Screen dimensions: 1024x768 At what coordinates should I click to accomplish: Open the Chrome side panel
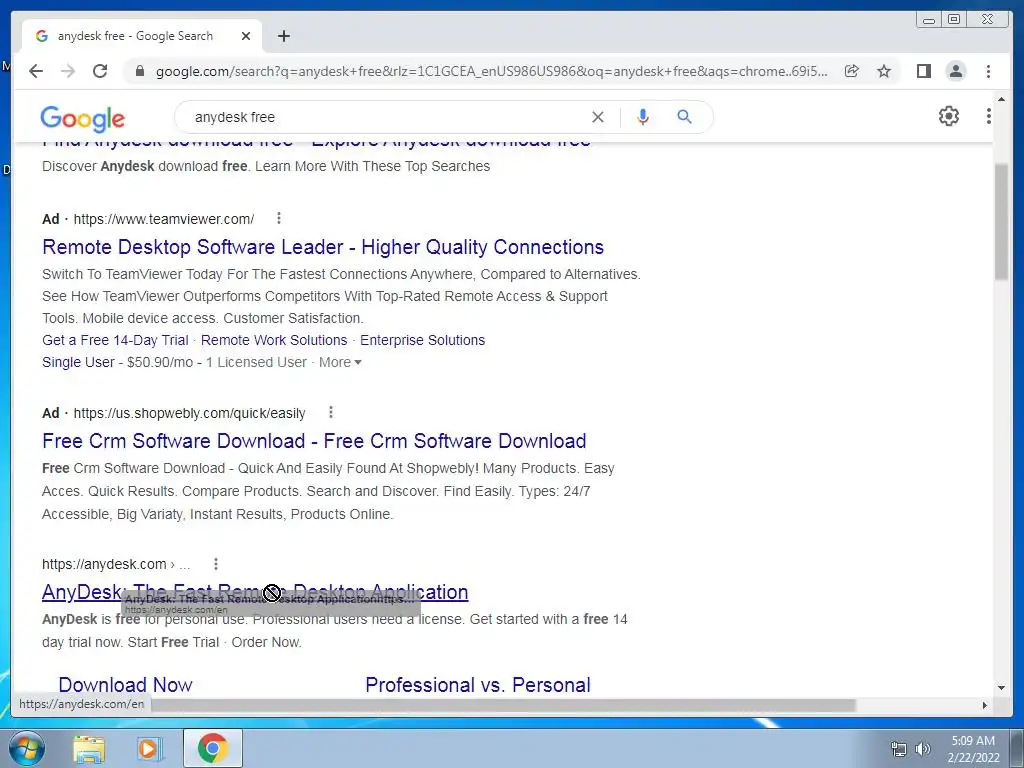(923, 71)
